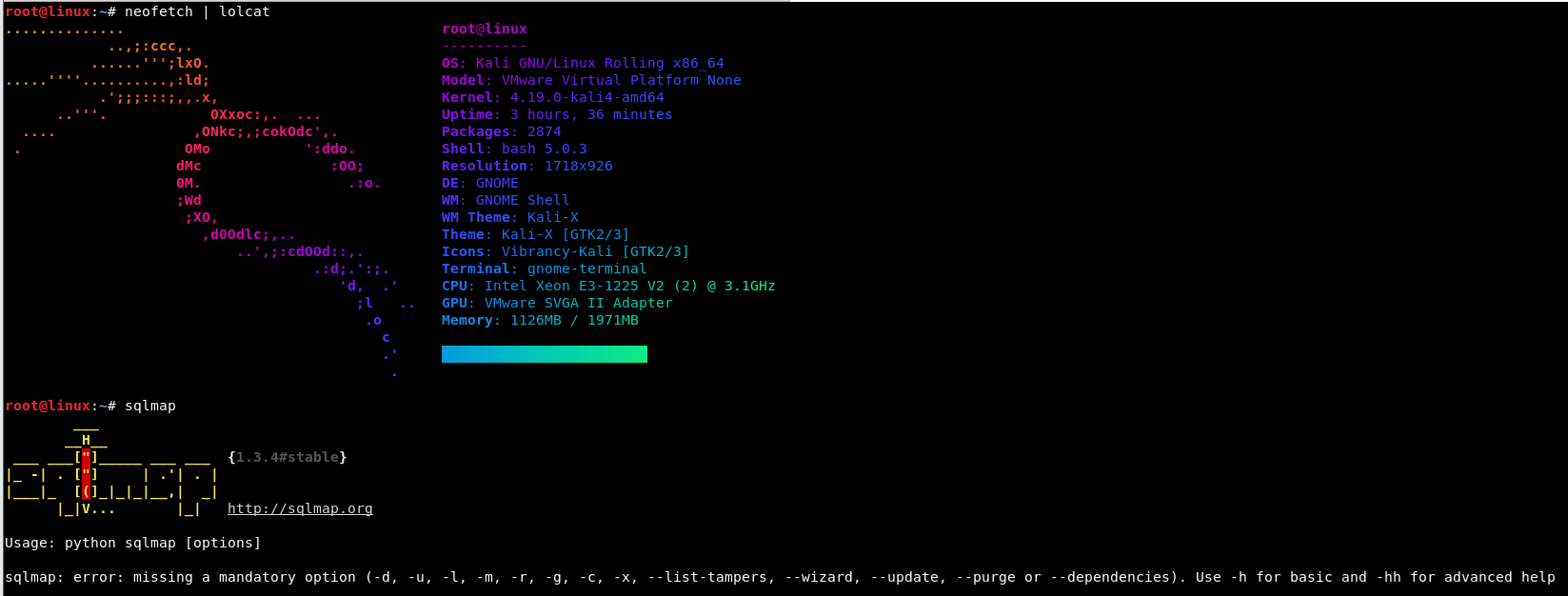Viewport: 1568px width, 596px height.
Task: Select the 'root@linux' neofetch title heading
Action: coord(485,29)
